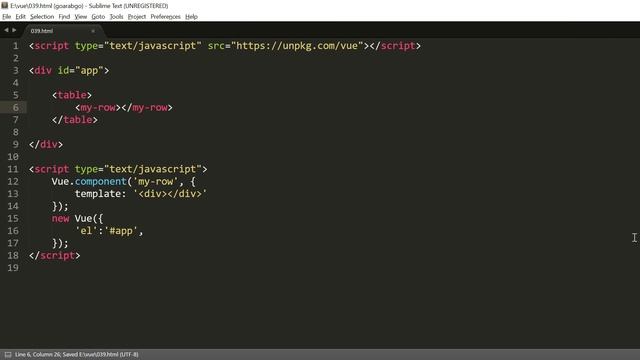Click the closing script tag on line 18

[55, 256]
